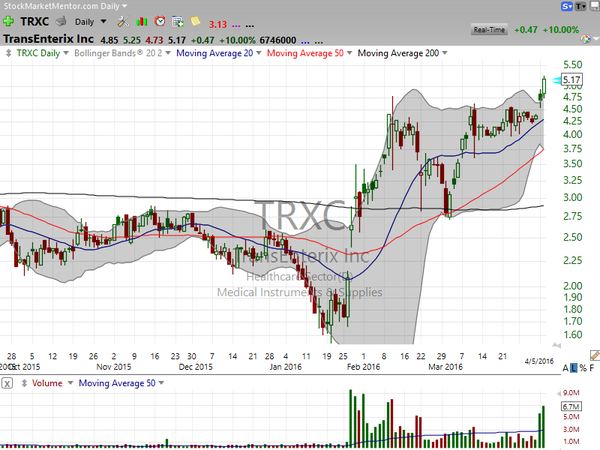The width and height of the screenshot is (600, 450).
Task: Click the Feb 2016 label on the time axis
Action: [x=364, y=367]
